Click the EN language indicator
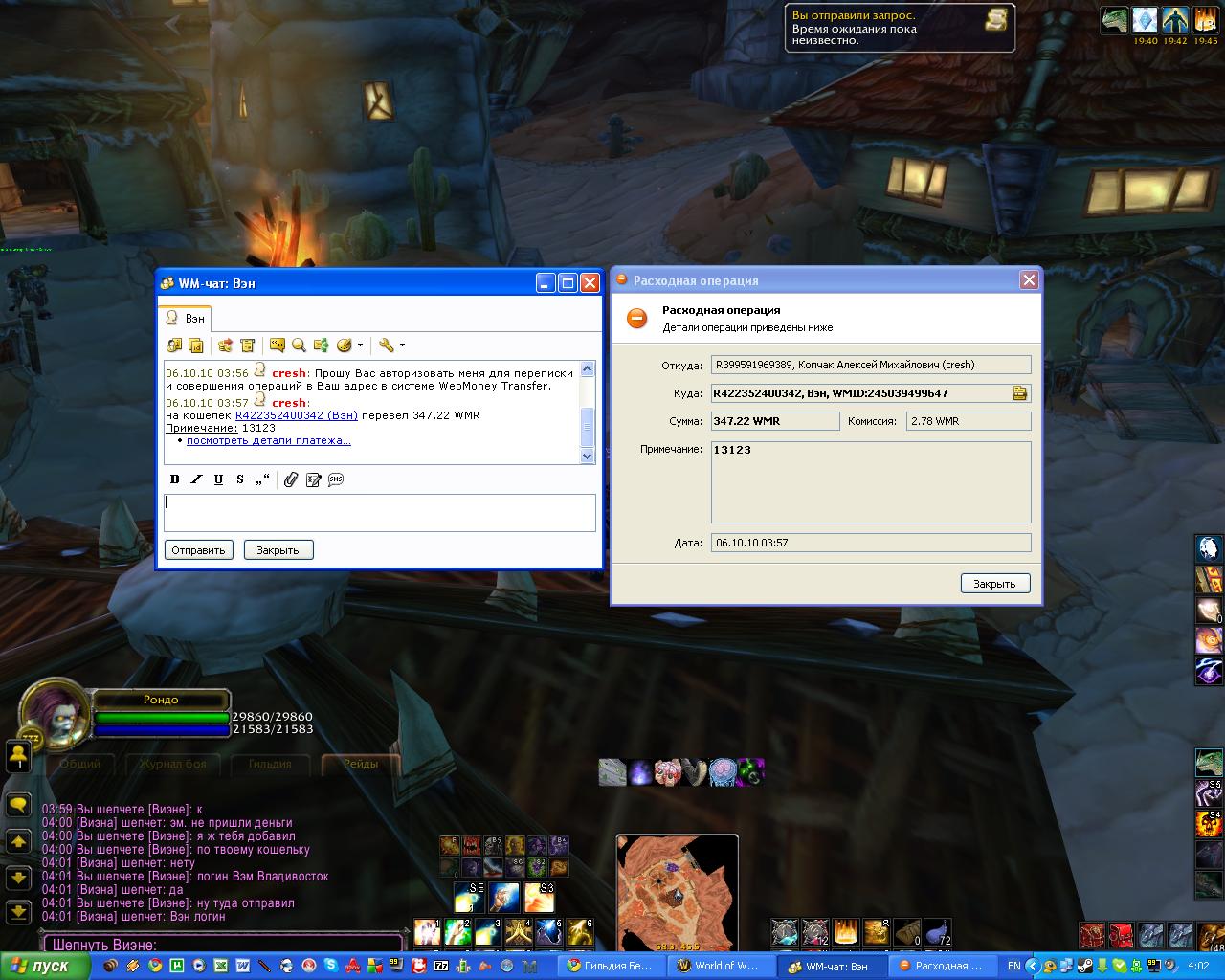 click(1013, 966)
